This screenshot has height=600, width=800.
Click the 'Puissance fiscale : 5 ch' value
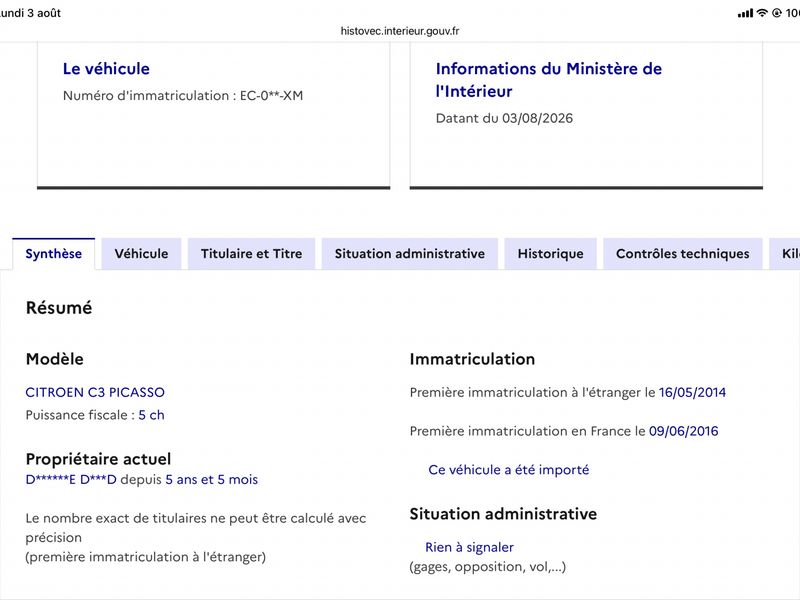click(95, 415)
